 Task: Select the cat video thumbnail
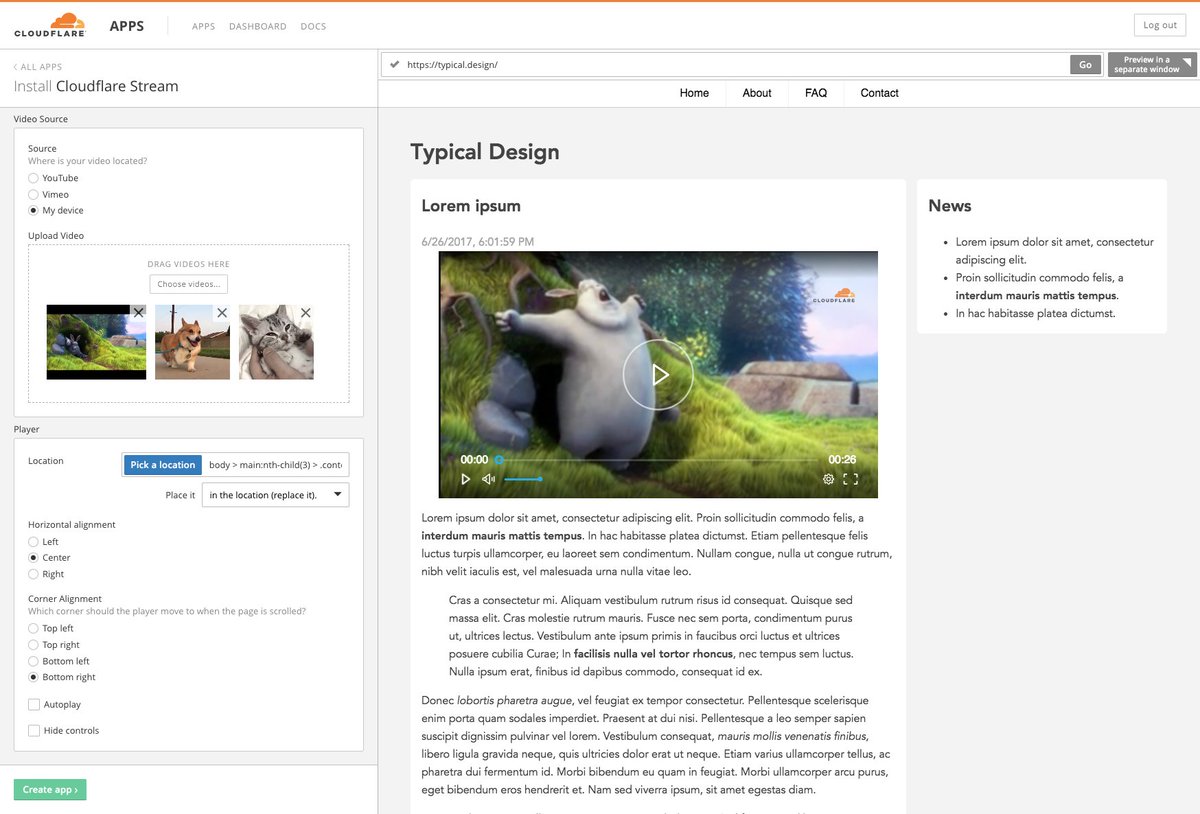(x=276, y=342)
